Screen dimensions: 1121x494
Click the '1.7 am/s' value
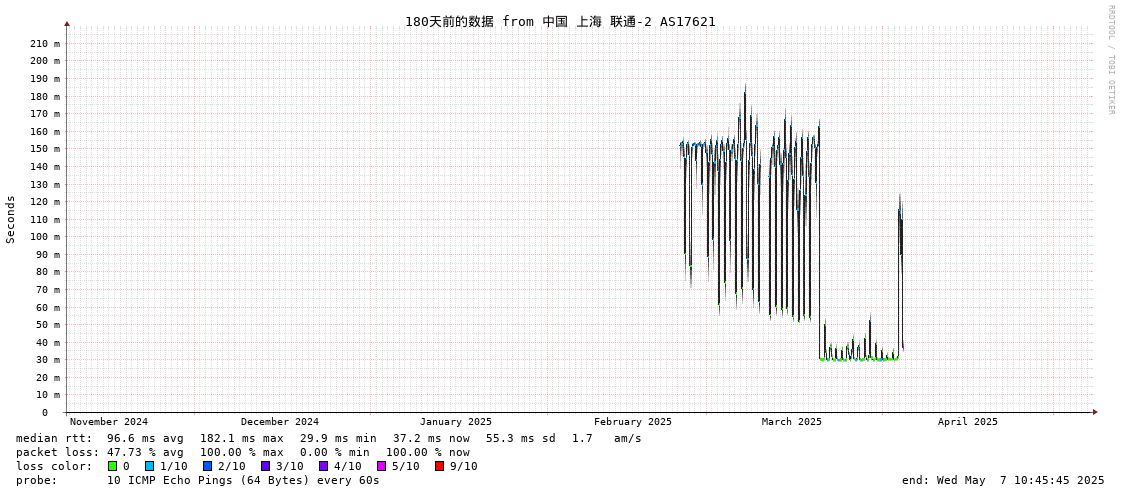[606, 438]
